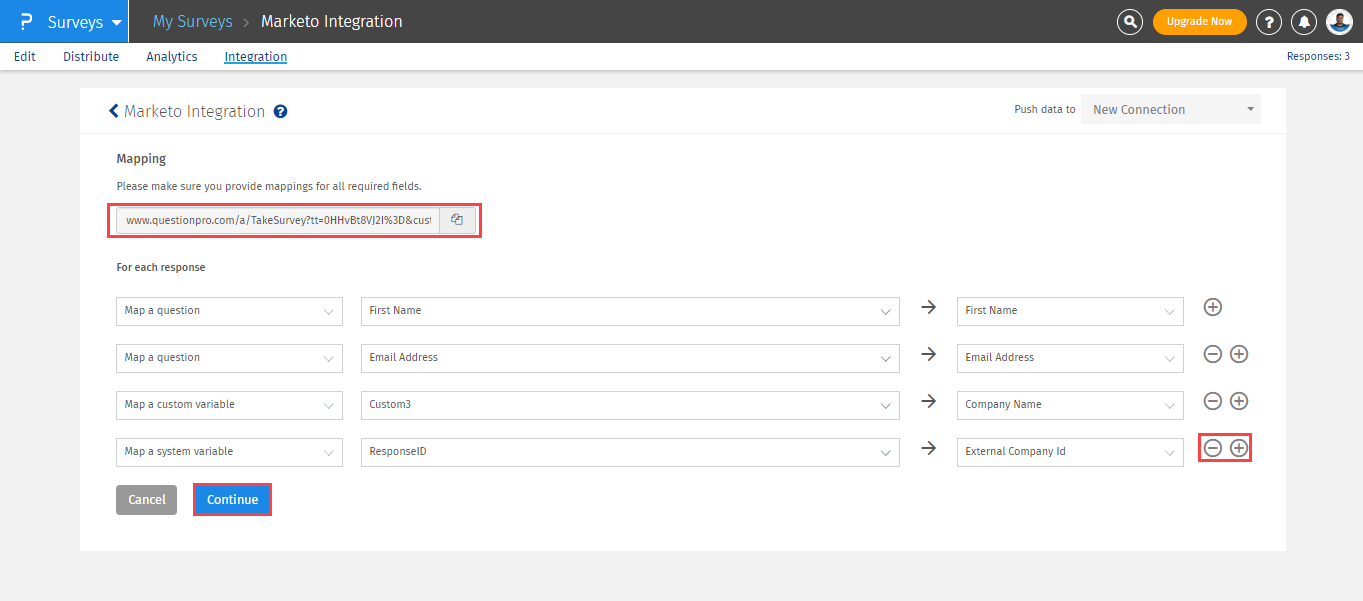The width and height of the screenshot is (1363, 601).
Task: Open the help question mark icon
Action: pos(1268,21)
